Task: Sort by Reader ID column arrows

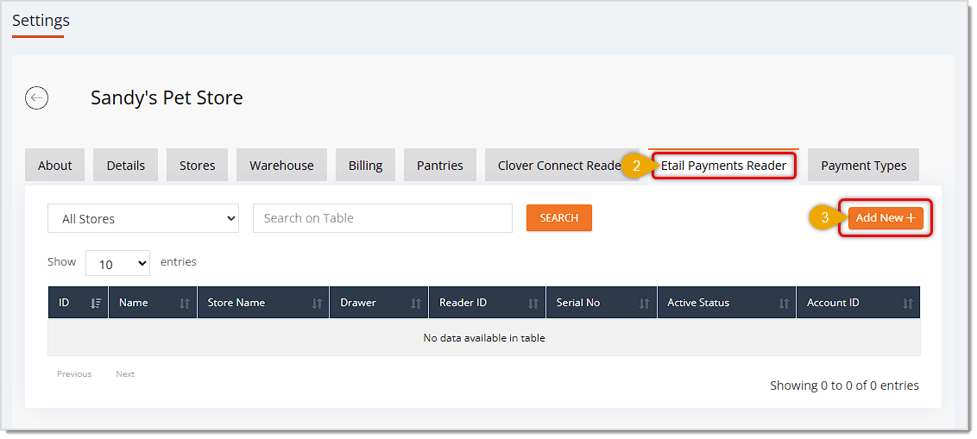Action: 533,303
